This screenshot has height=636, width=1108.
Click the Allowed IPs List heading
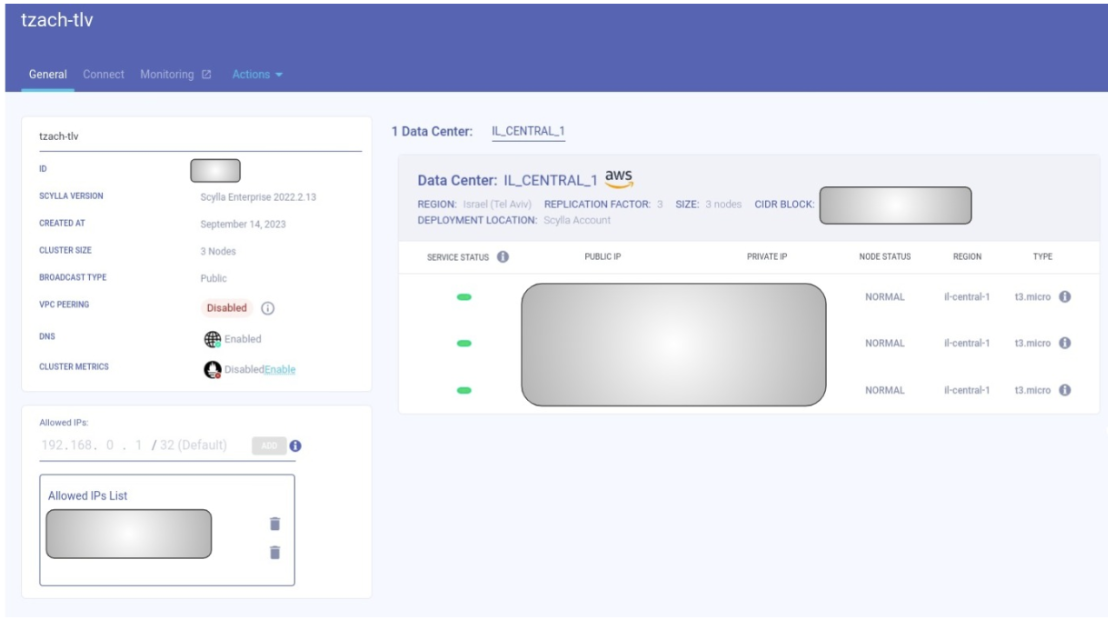pos(88,496)
